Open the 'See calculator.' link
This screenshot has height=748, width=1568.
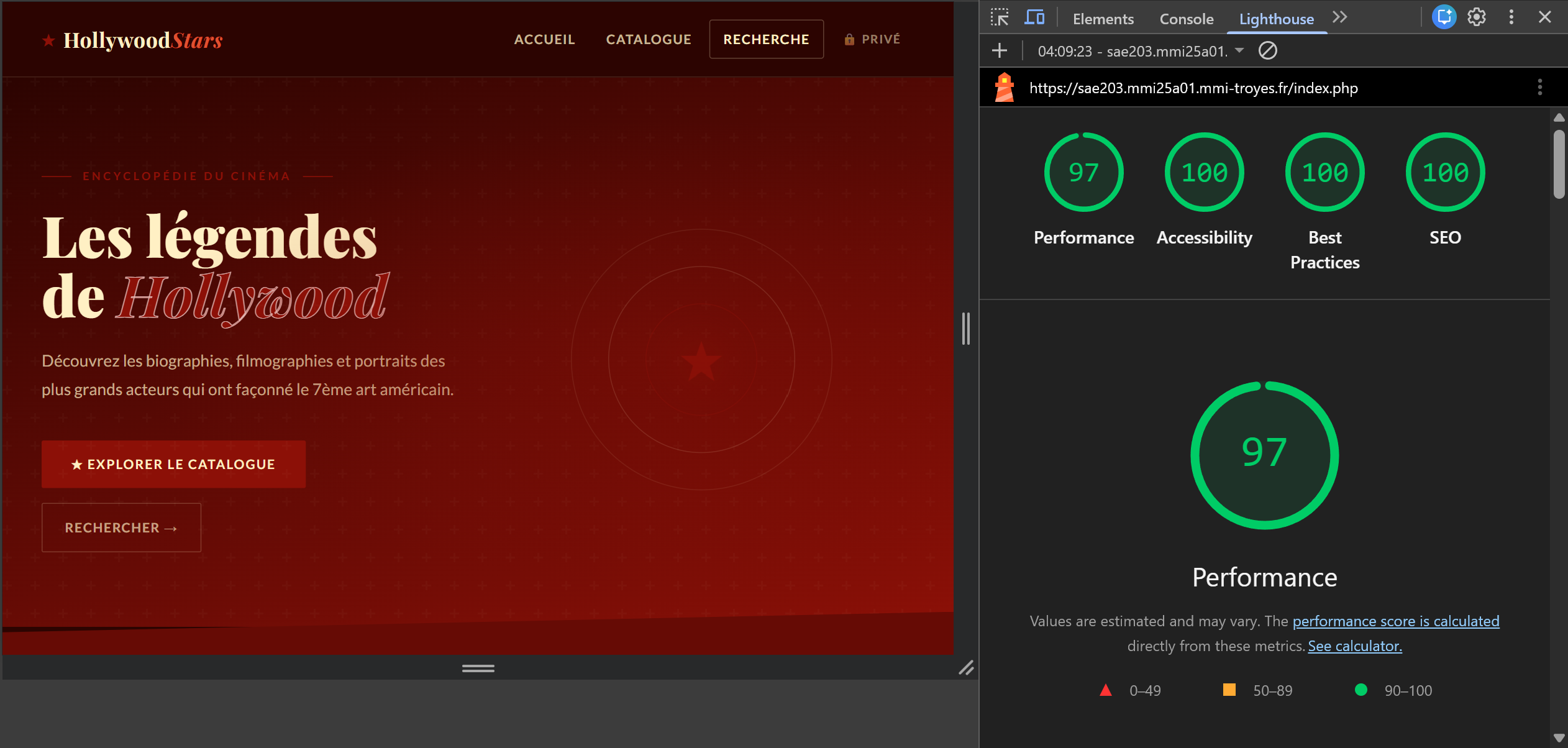point(1355,646)
